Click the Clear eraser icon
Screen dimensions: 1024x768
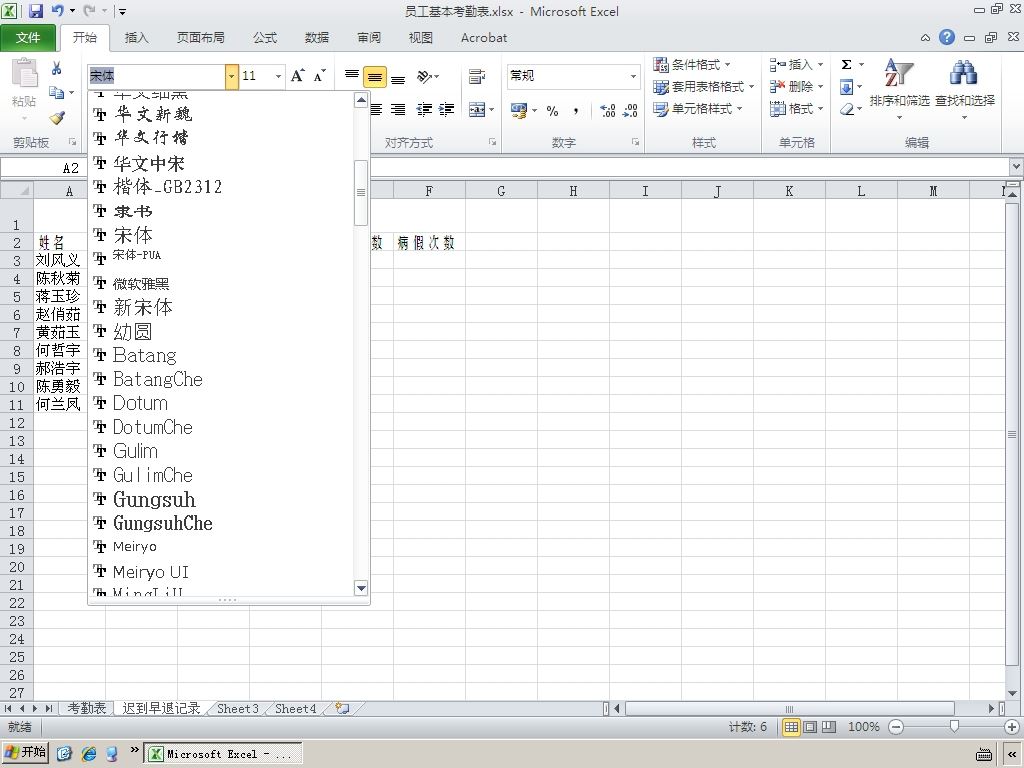point(847,108)
